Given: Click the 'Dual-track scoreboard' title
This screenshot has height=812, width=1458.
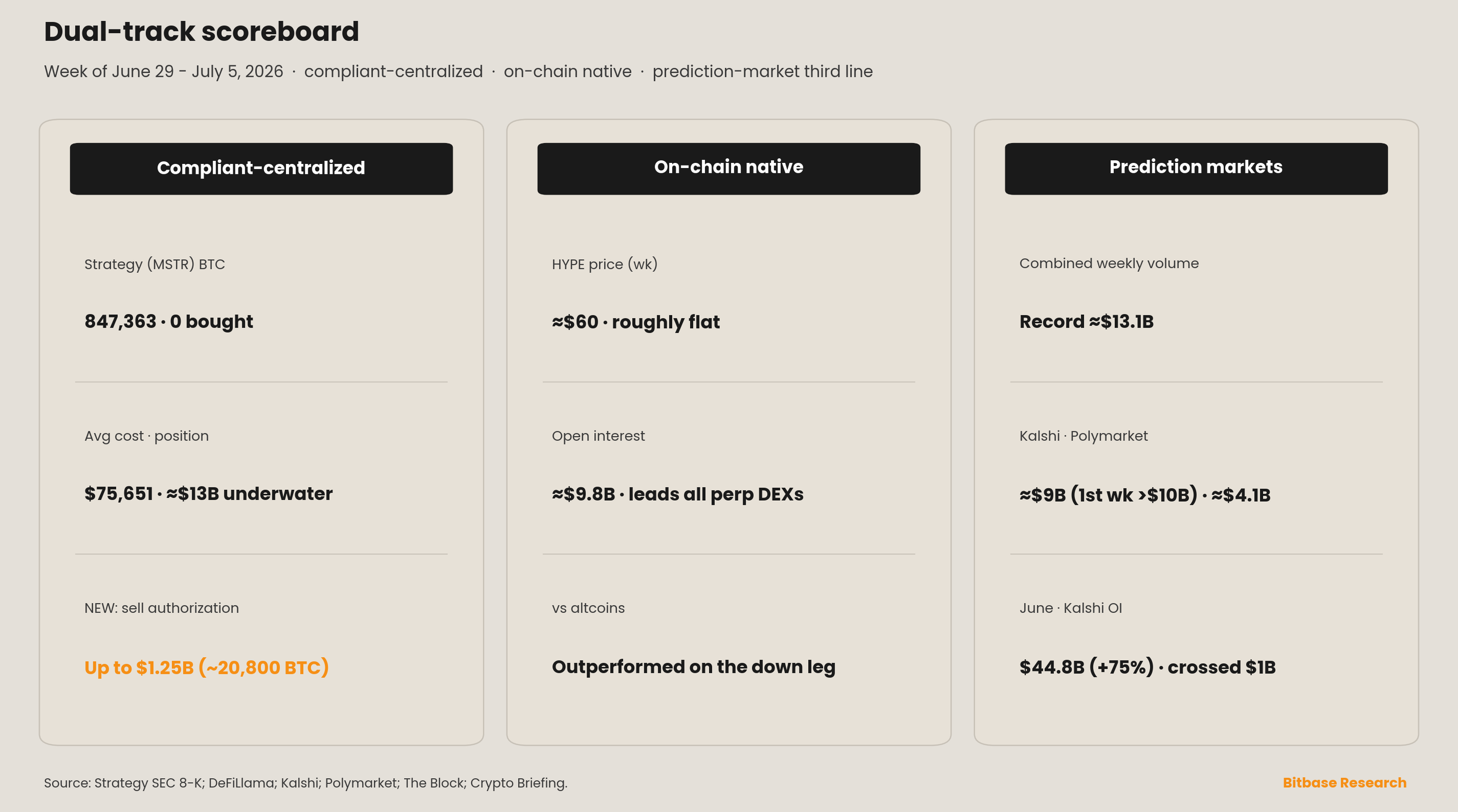Looking at the screenshot, I should (202, 32).
